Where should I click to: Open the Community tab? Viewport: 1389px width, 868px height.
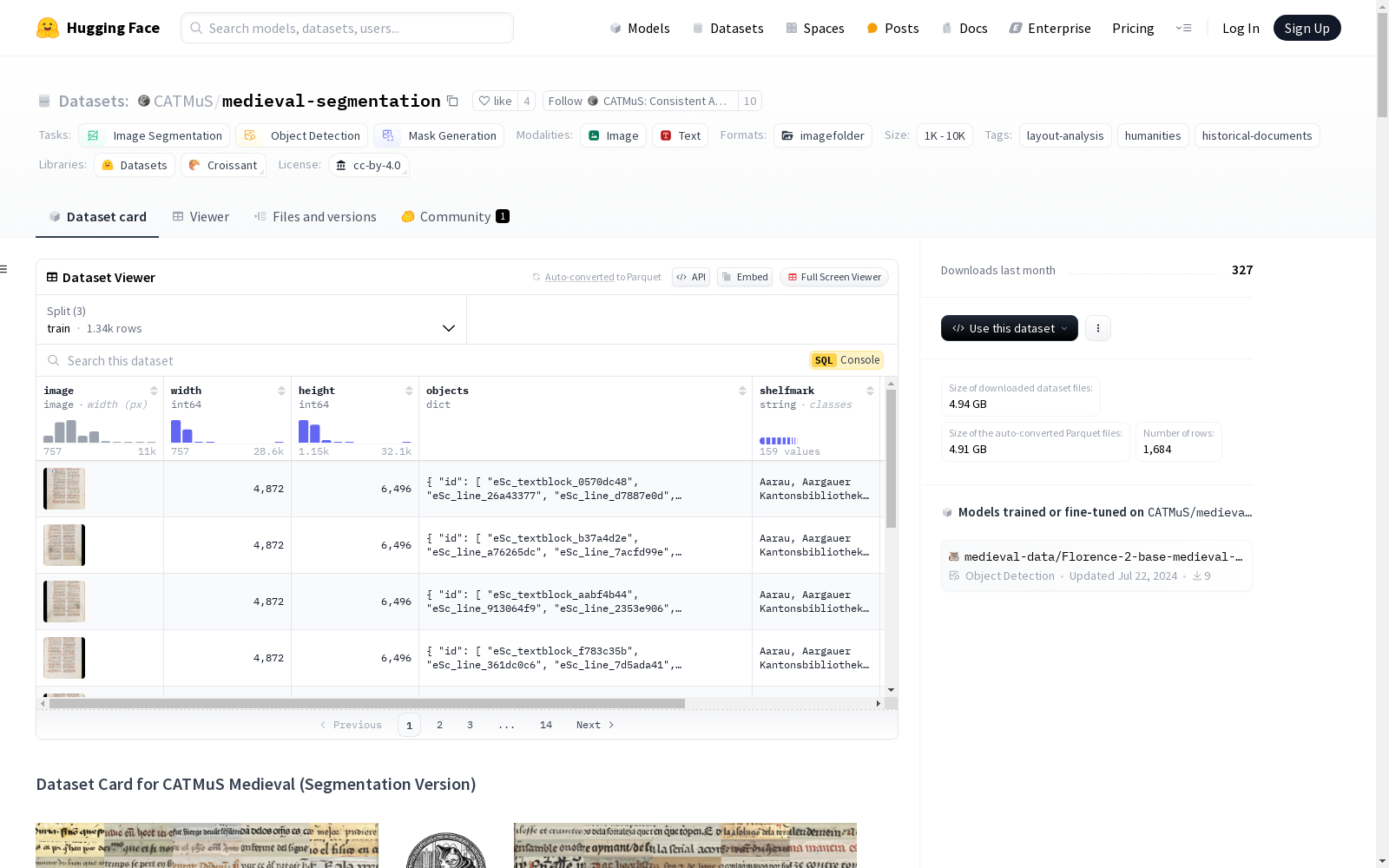pyautogui.click(x=455, y=217)
